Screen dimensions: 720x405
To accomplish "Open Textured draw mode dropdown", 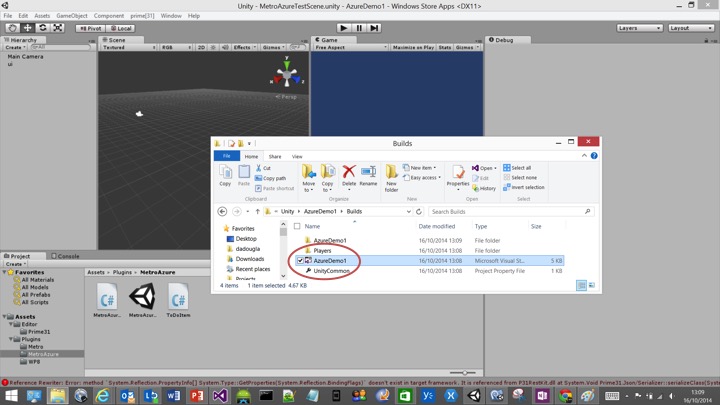I will tap(129, 47).
